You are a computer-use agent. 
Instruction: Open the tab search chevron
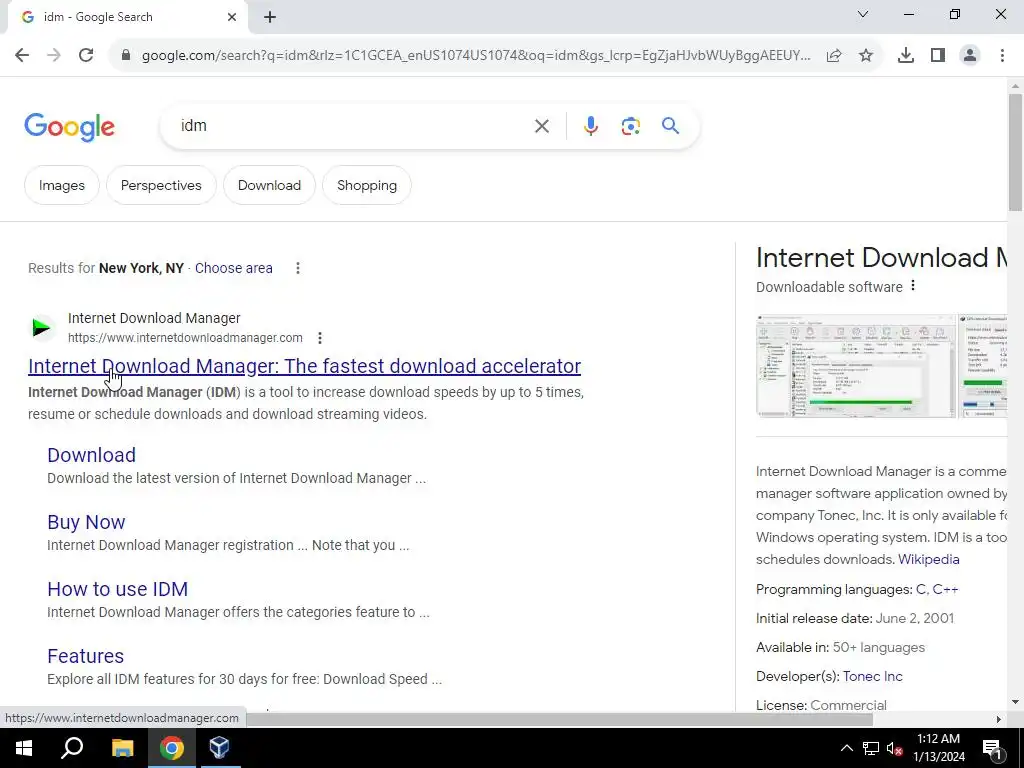coord(863,14)
